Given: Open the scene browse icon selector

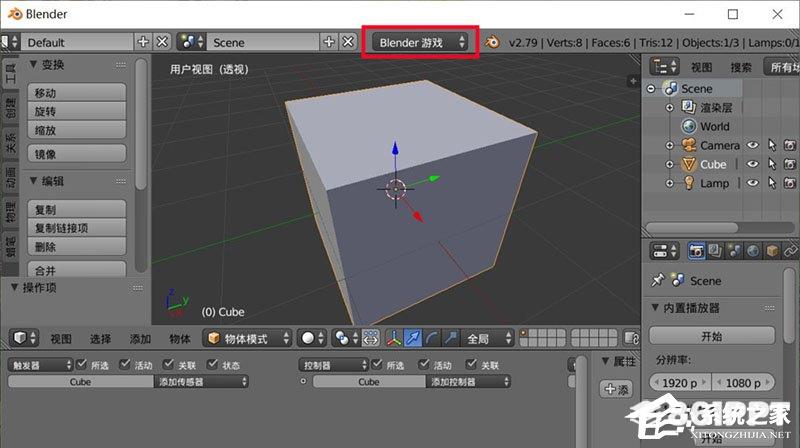Looking at the screenshot, I should [x=191, y=42].
